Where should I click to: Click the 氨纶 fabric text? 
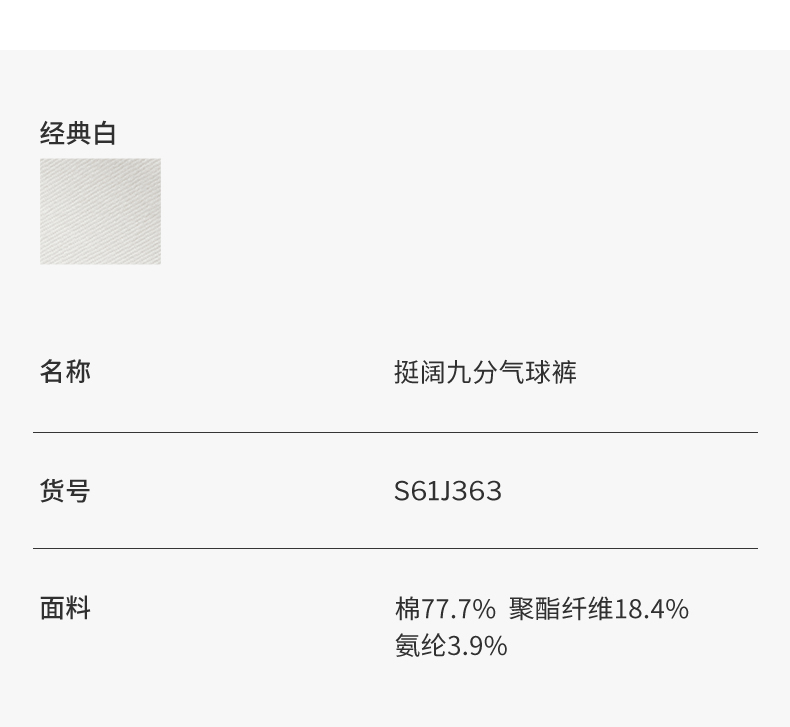coord(420,646)
